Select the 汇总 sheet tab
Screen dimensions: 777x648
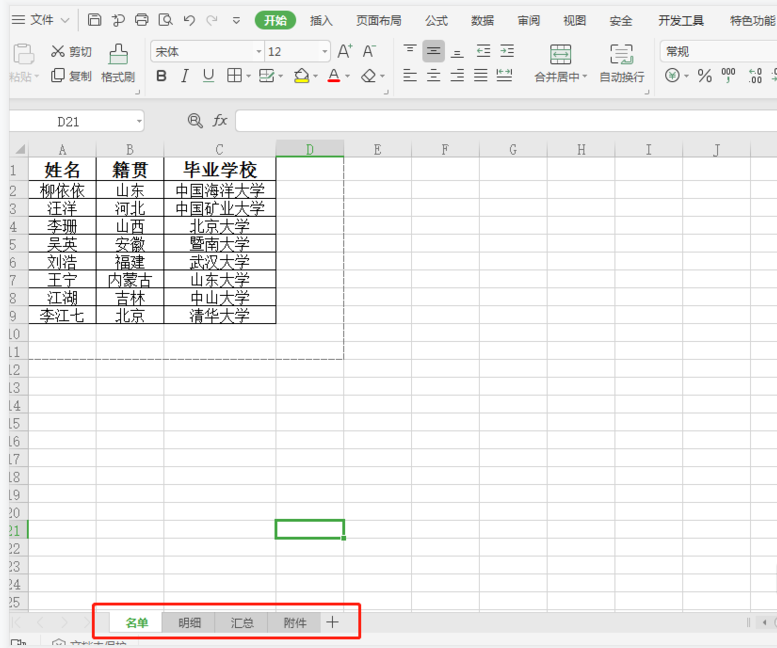pos(242,623)
